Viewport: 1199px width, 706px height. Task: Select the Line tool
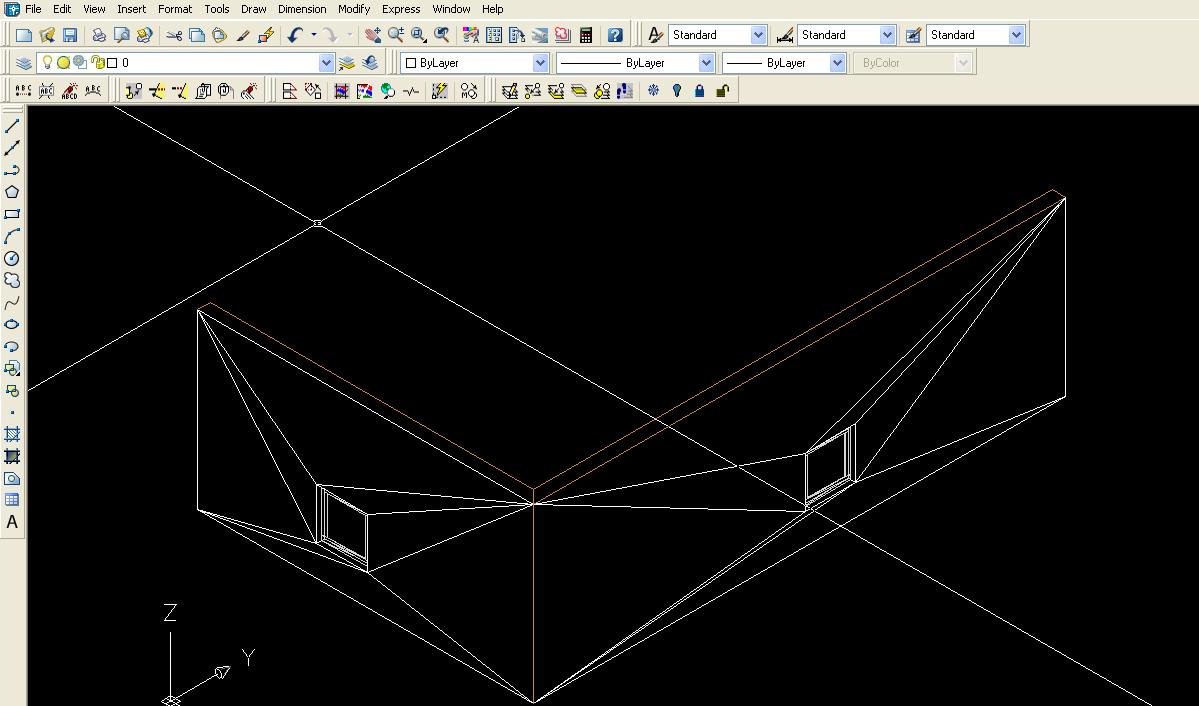coord(13,125)
